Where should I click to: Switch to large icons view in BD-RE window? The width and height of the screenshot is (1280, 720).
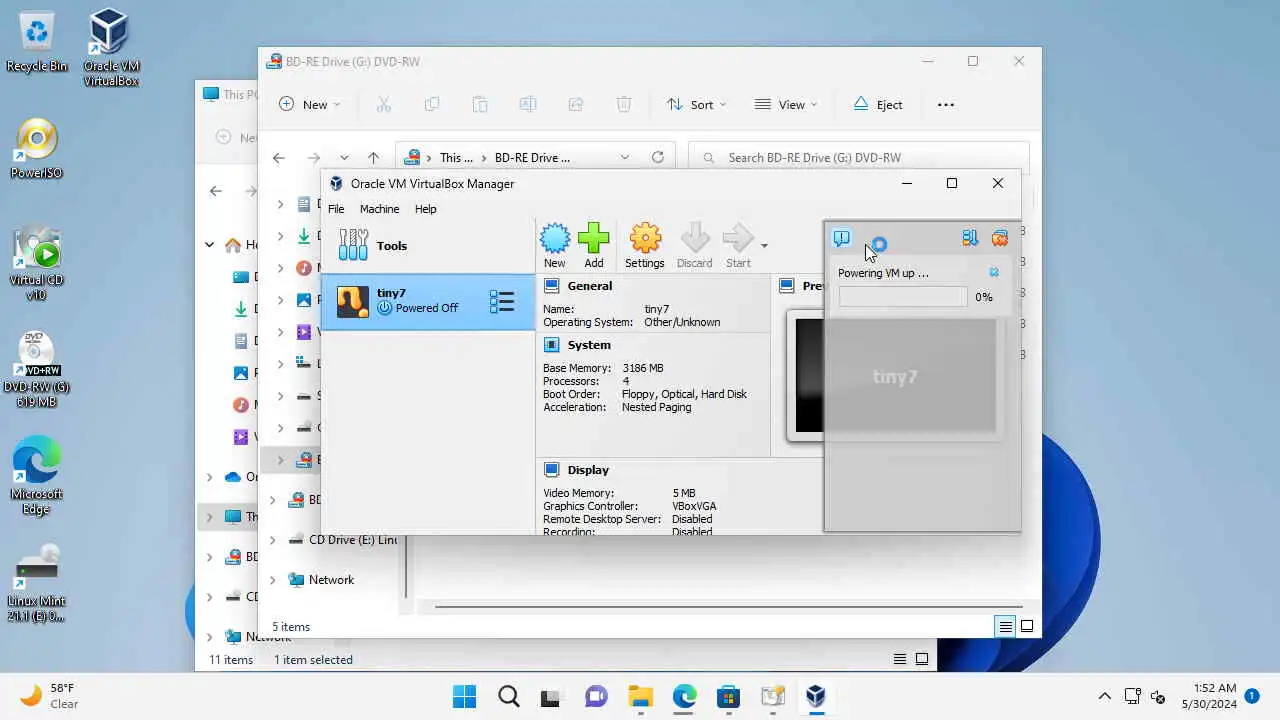tap(1027, 626)
